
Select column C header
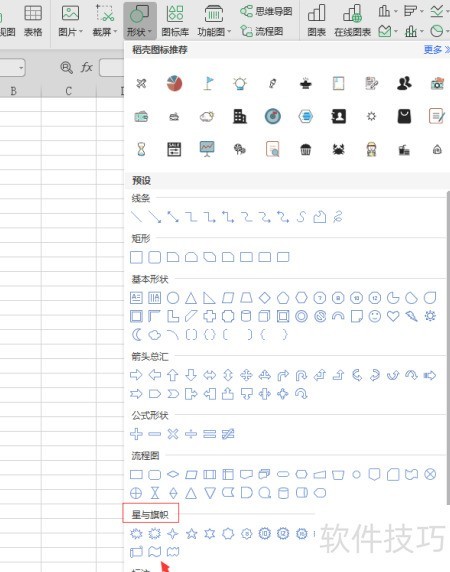[69, 91]
